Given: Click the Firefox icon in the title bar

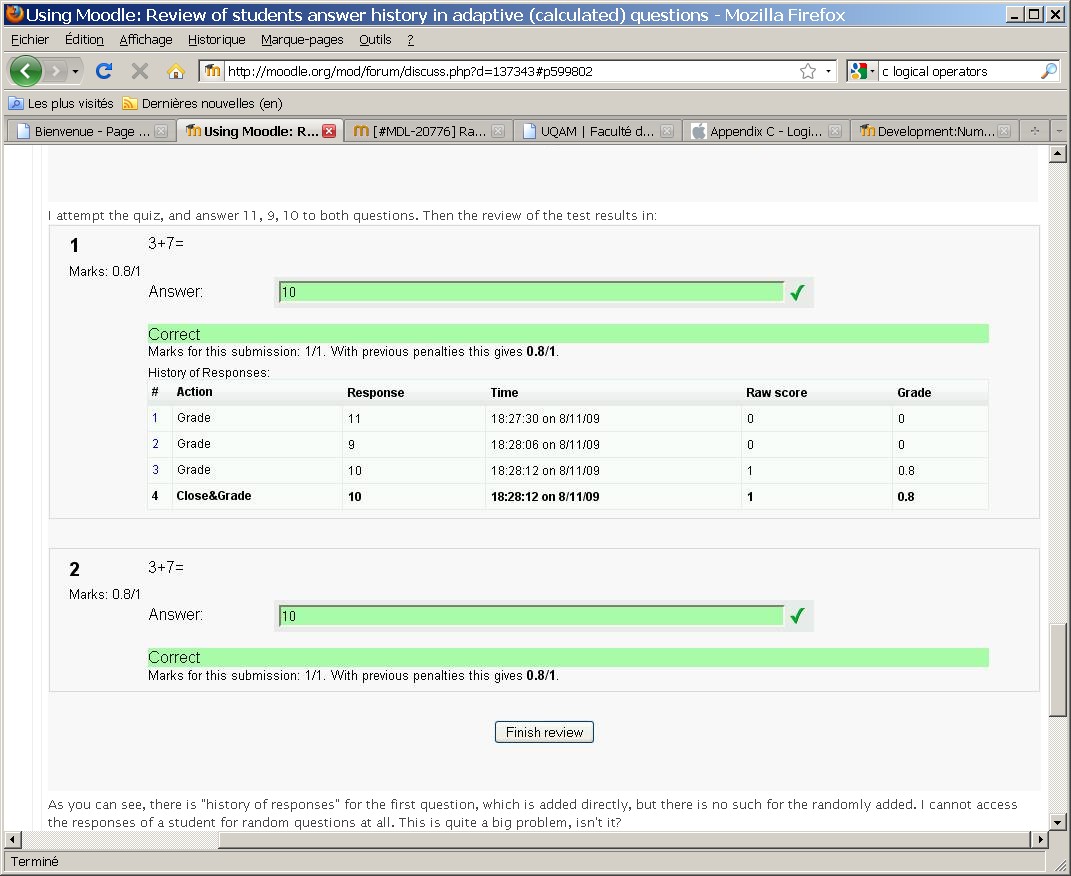Looking at the screenshot, I should [x=14, y=14].
